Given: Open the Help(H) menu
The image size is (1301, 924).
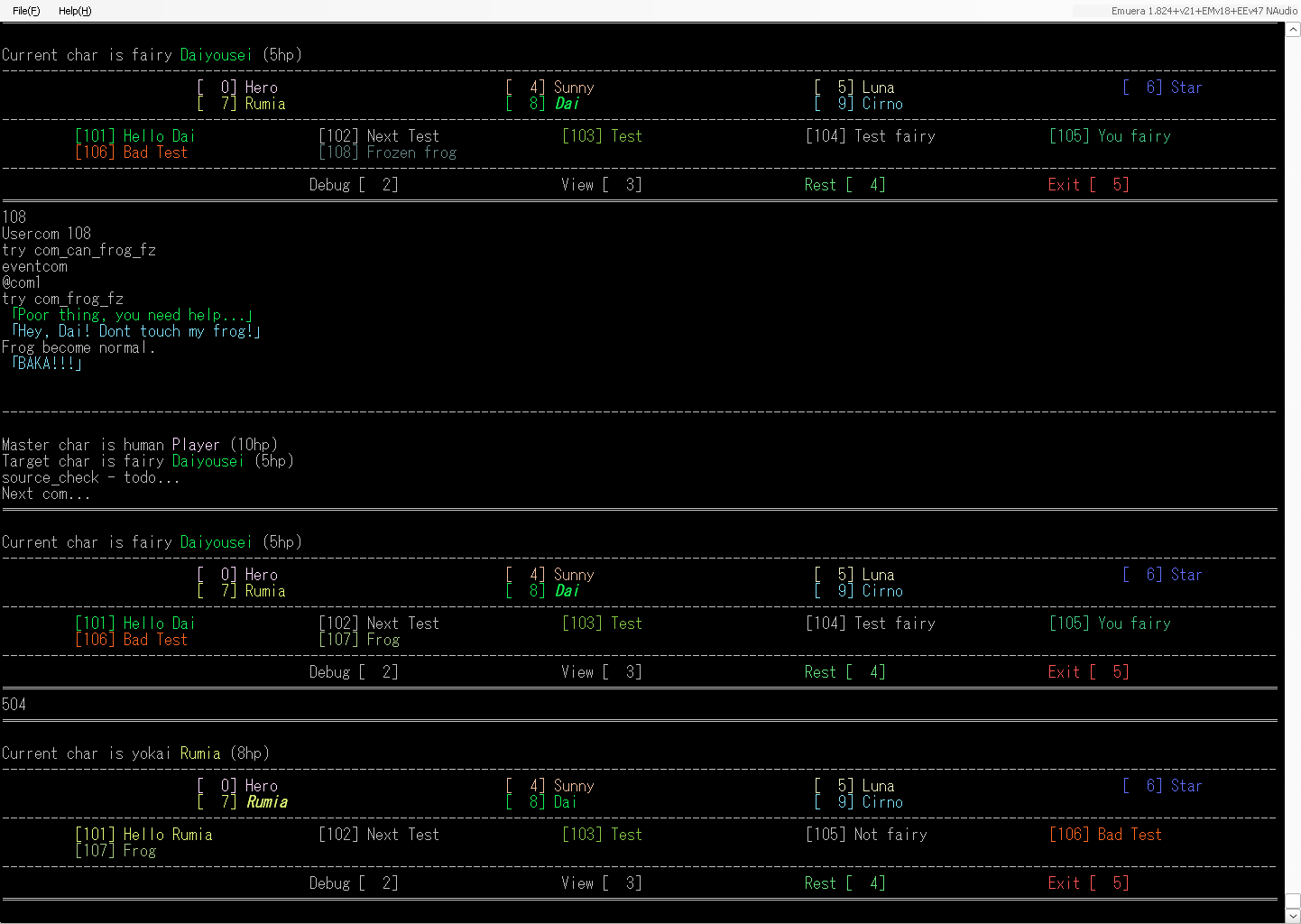Looking at the screenshot, I should 75,11.
